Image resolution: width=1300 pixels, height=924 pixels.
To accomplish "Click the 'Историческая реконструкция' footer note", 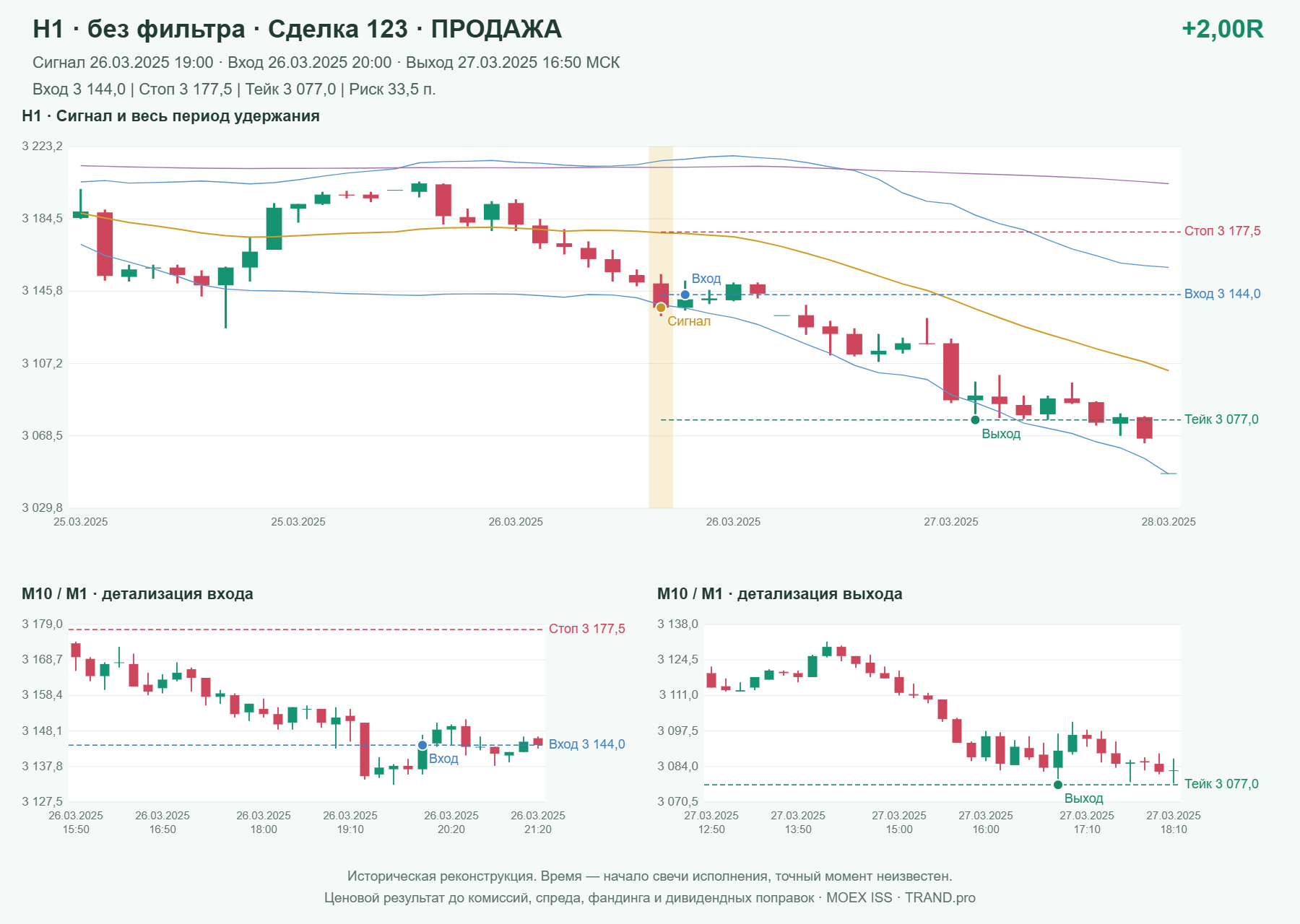I will pyautogui.click(x=649, y=876).
